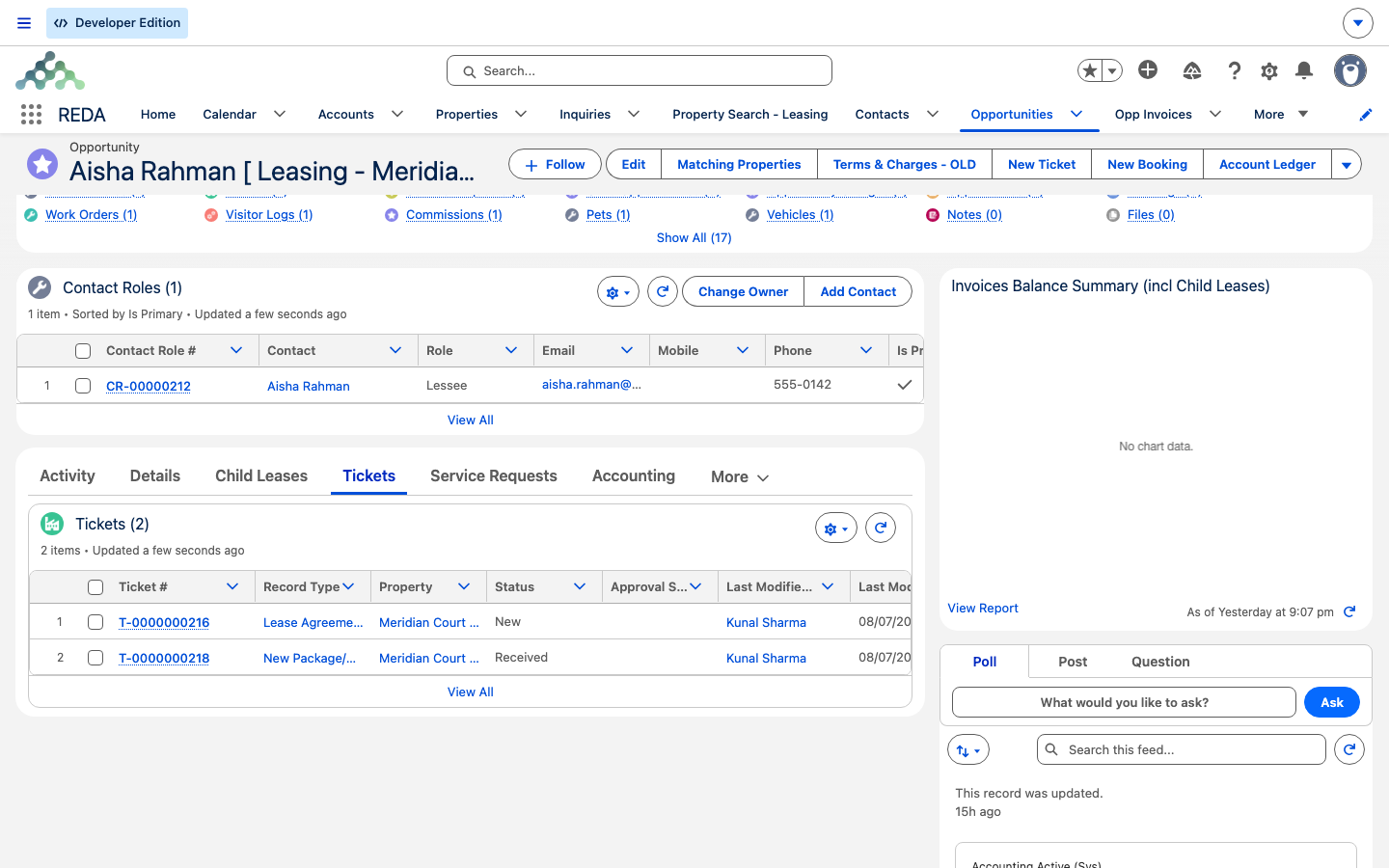Click the New Ticket button
Viewport: 1389px width, 868px height.
point(1042,164)
